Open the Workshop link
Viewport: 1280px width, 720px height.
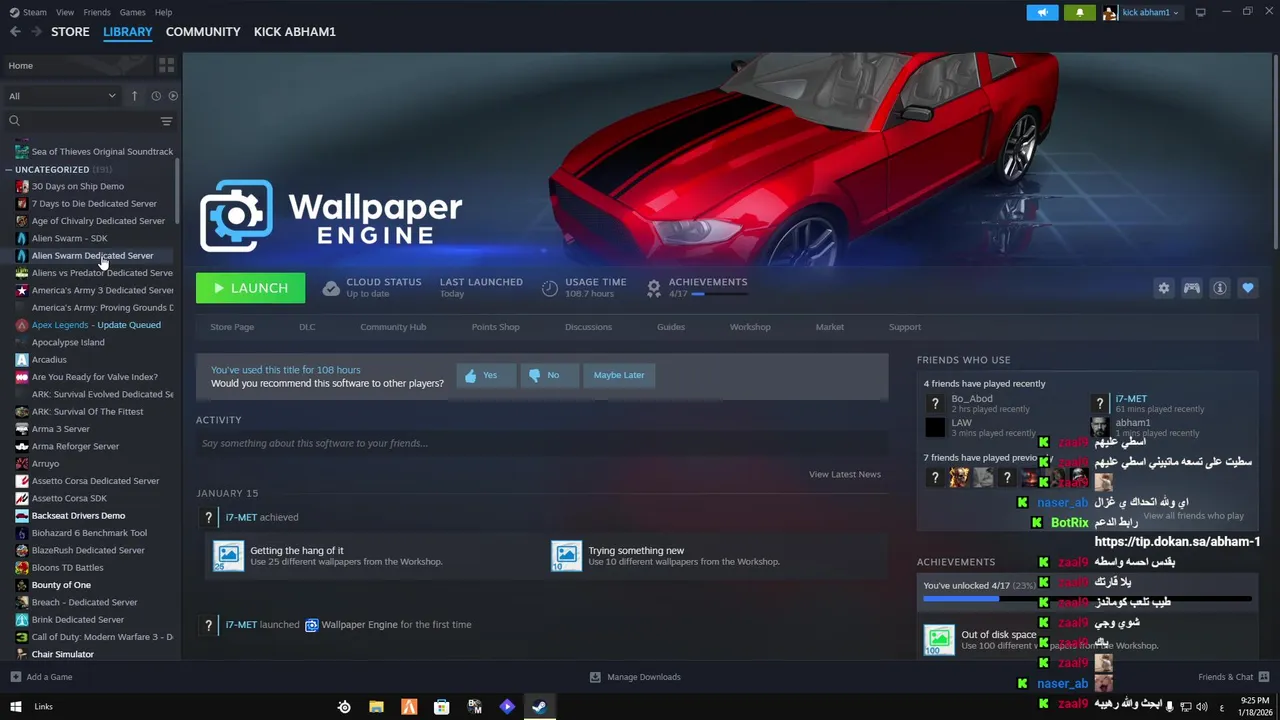(x=750, y=327)
